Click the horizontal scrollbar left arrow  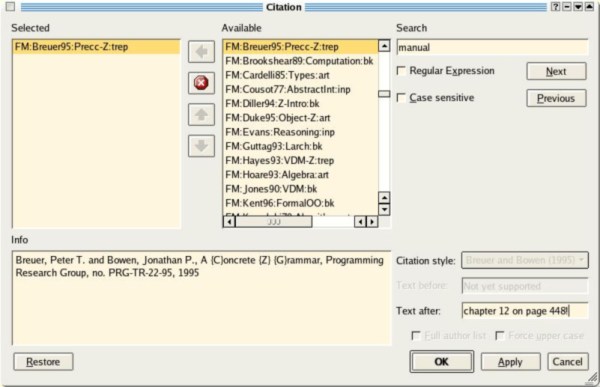coord(229,222)
